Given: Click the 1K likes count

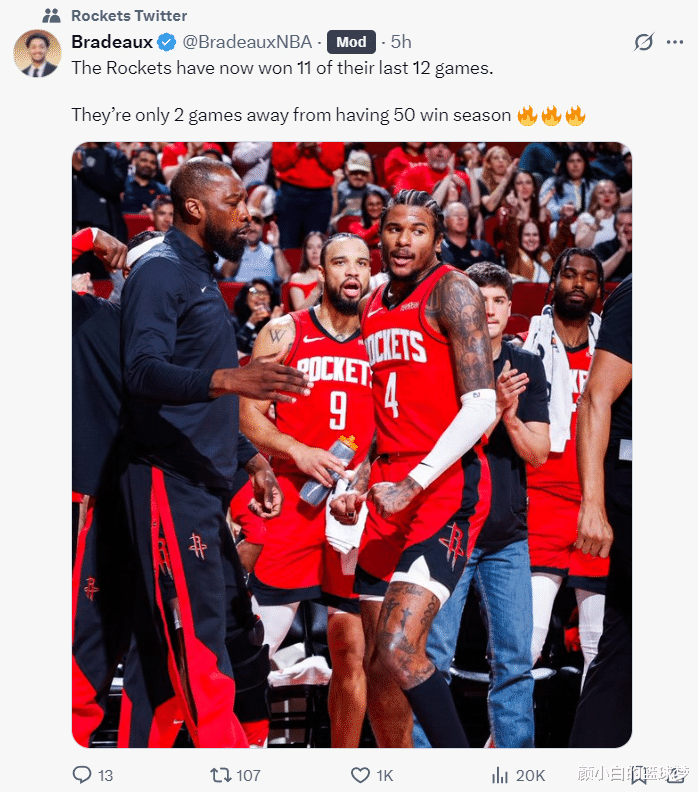Looking at the screenshot, I should tap(384, 775).
